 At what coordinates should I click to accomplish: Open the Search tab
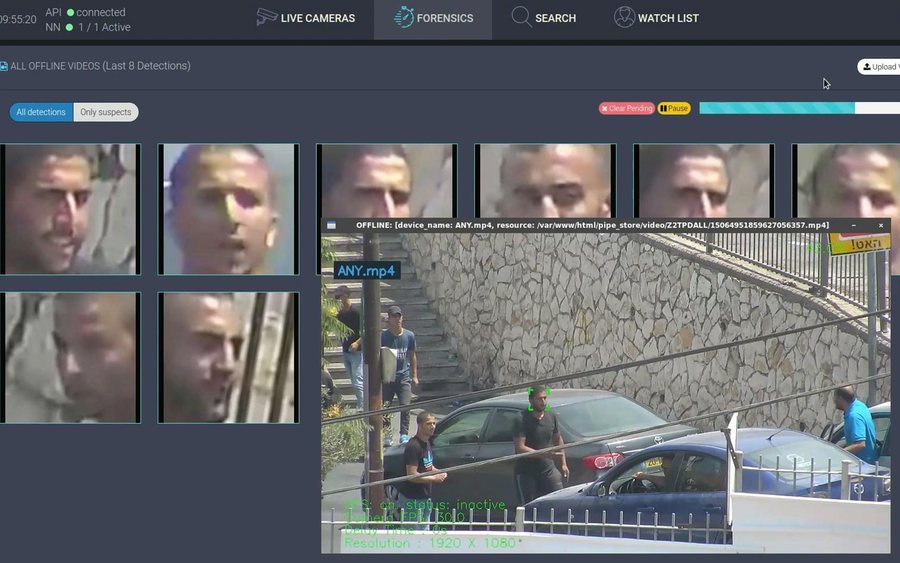[544, 18]
